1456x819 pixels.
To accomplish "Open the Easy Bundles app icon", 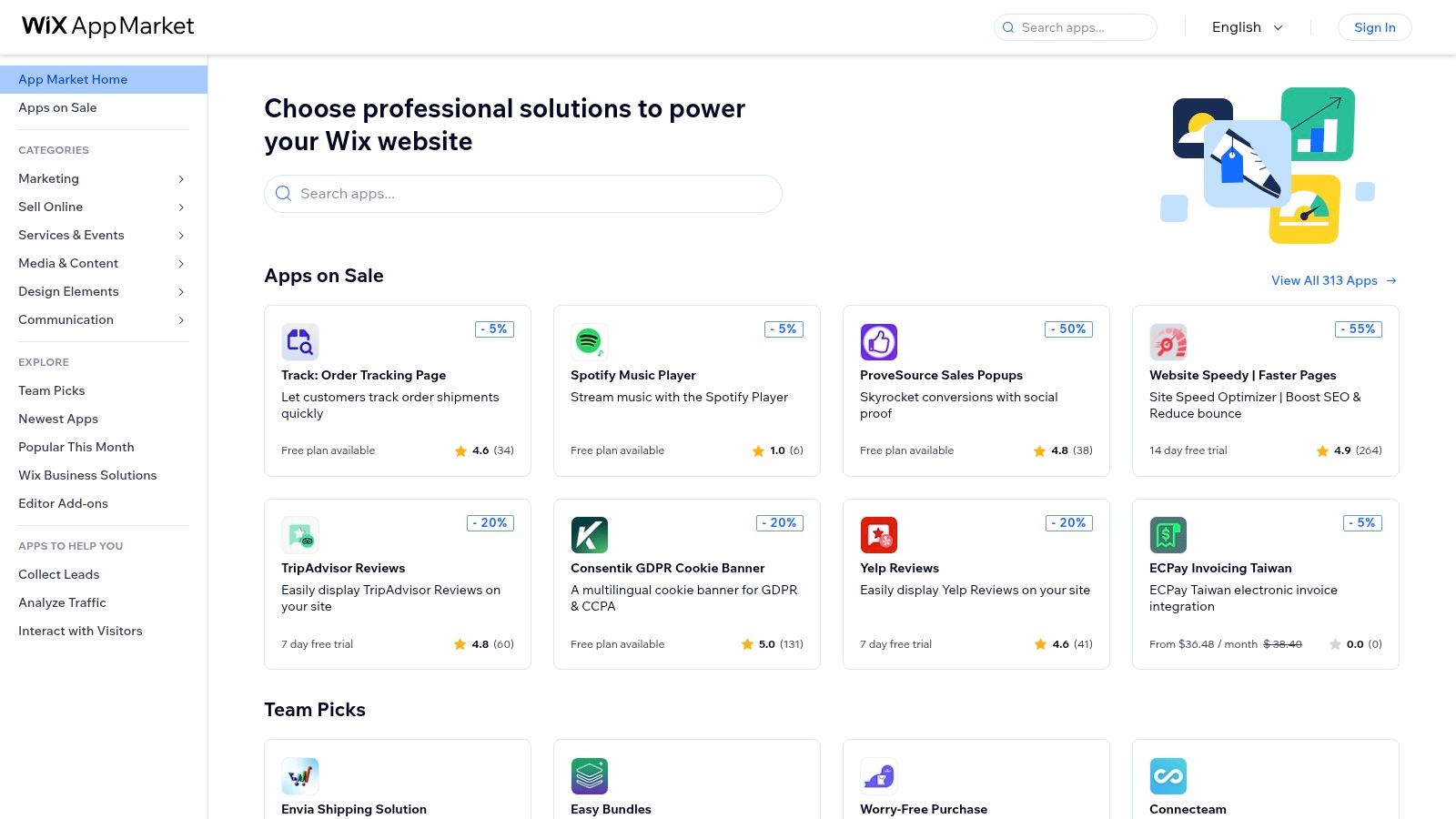I will (590, 775).
